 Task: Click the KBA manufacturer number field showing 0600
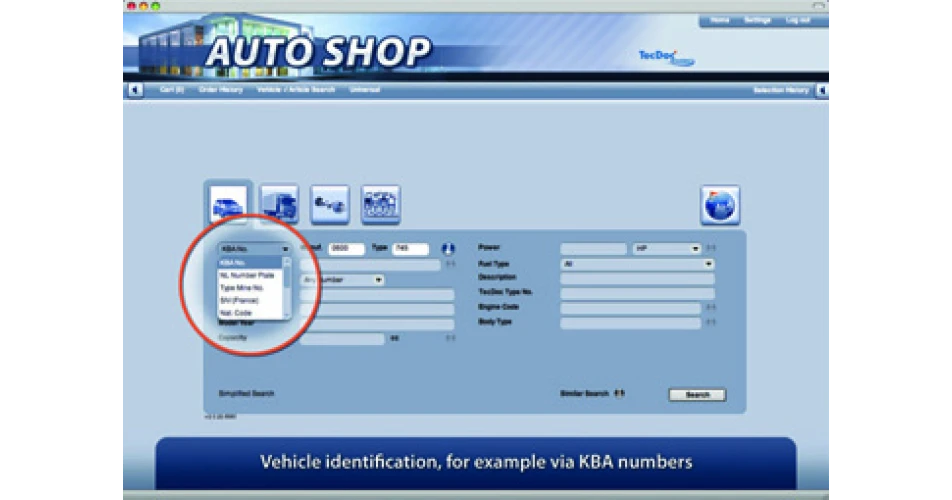click(347, 249)
